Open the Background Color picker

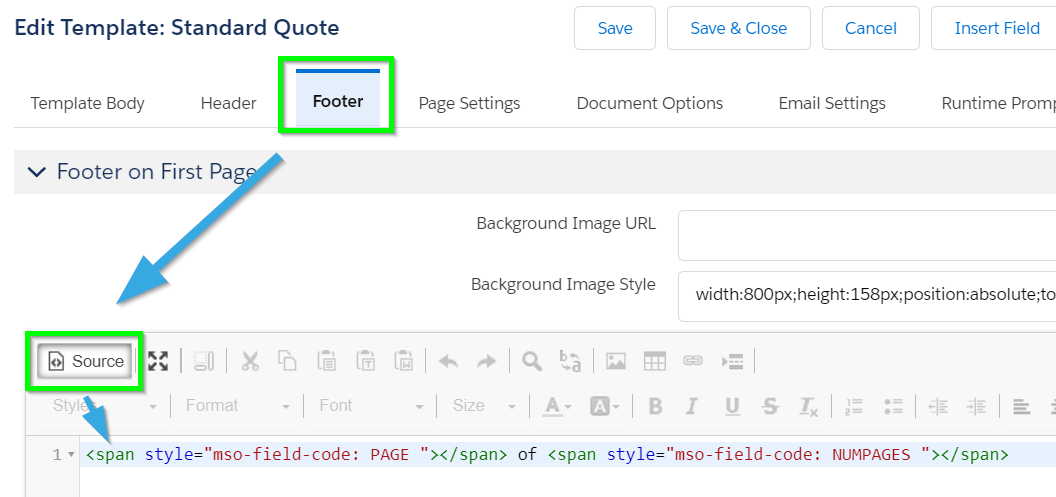[605, 406]
